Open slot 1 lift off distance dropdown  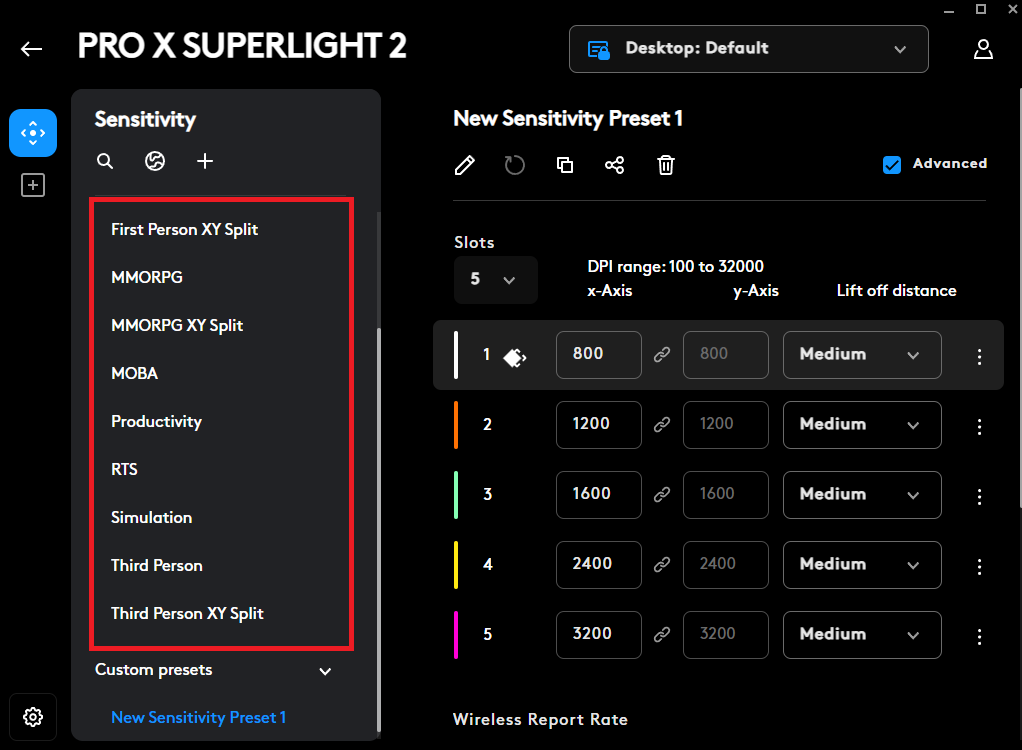(862, 354)
